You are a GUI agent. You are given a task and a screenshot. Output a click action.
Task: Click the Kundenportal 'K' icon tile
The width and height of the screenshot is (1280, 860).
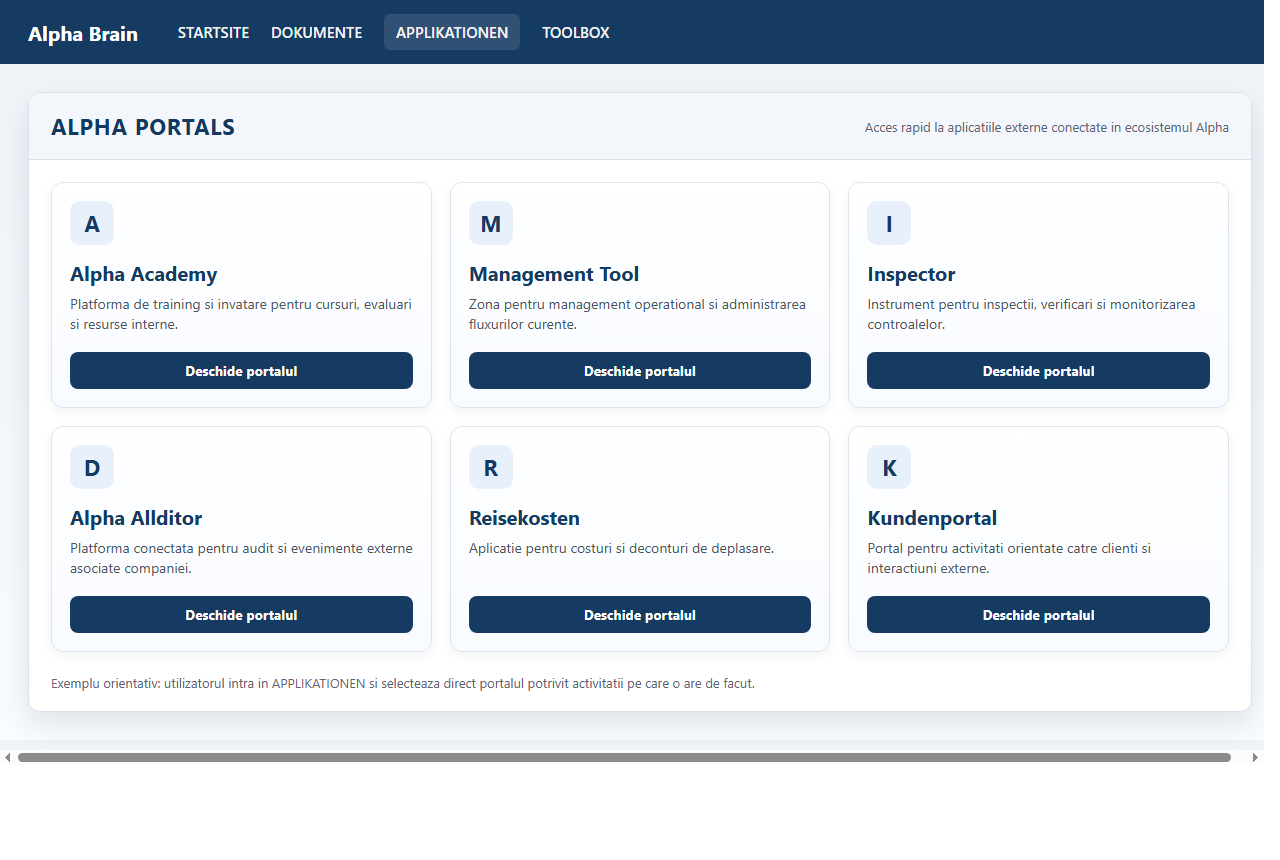[x=889, y=467]
